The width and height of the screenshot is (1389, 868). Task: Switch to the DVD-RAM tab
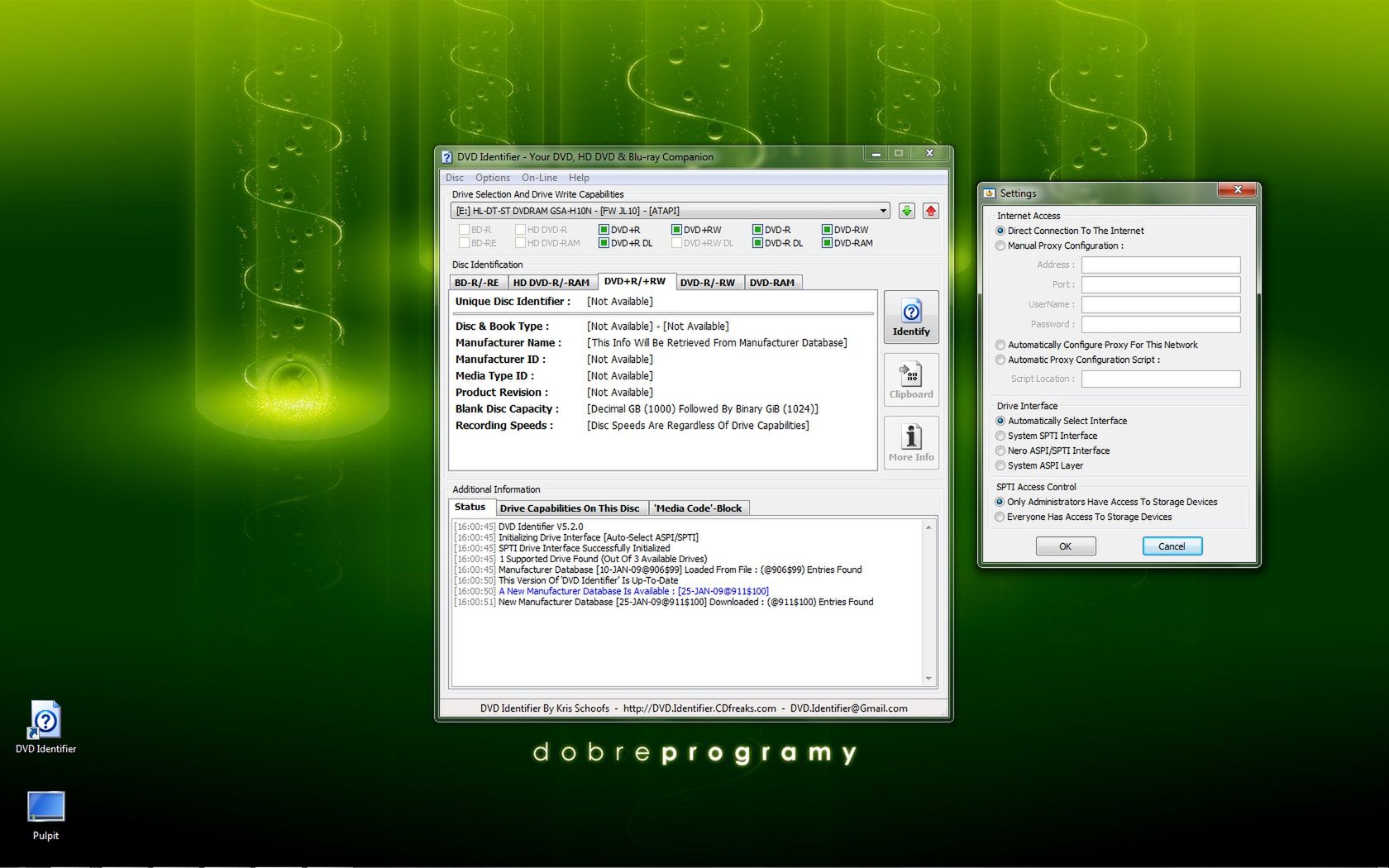click(x=772, y=283)
